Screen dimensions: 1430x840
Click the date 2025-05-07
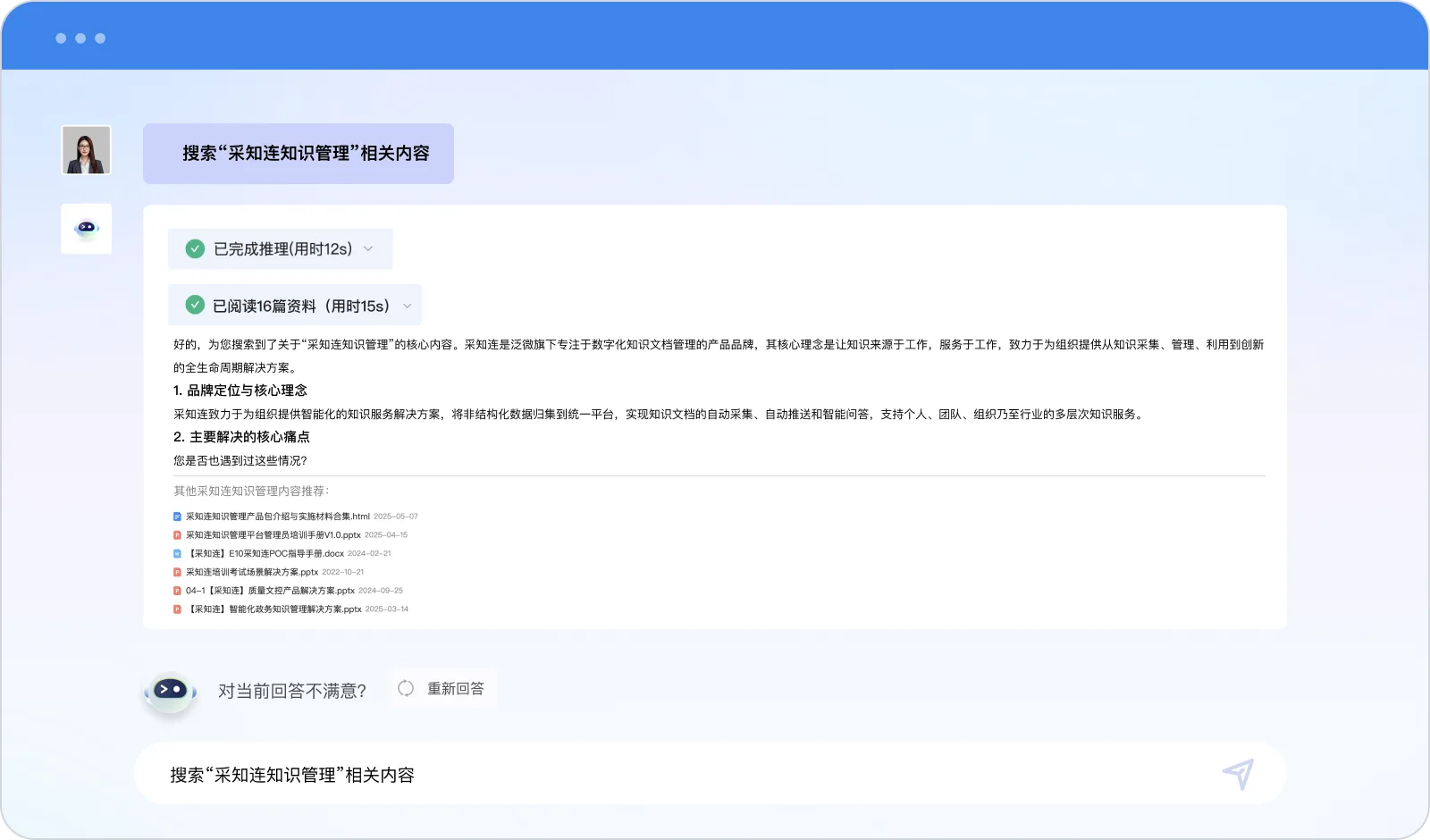click(396, 517)
